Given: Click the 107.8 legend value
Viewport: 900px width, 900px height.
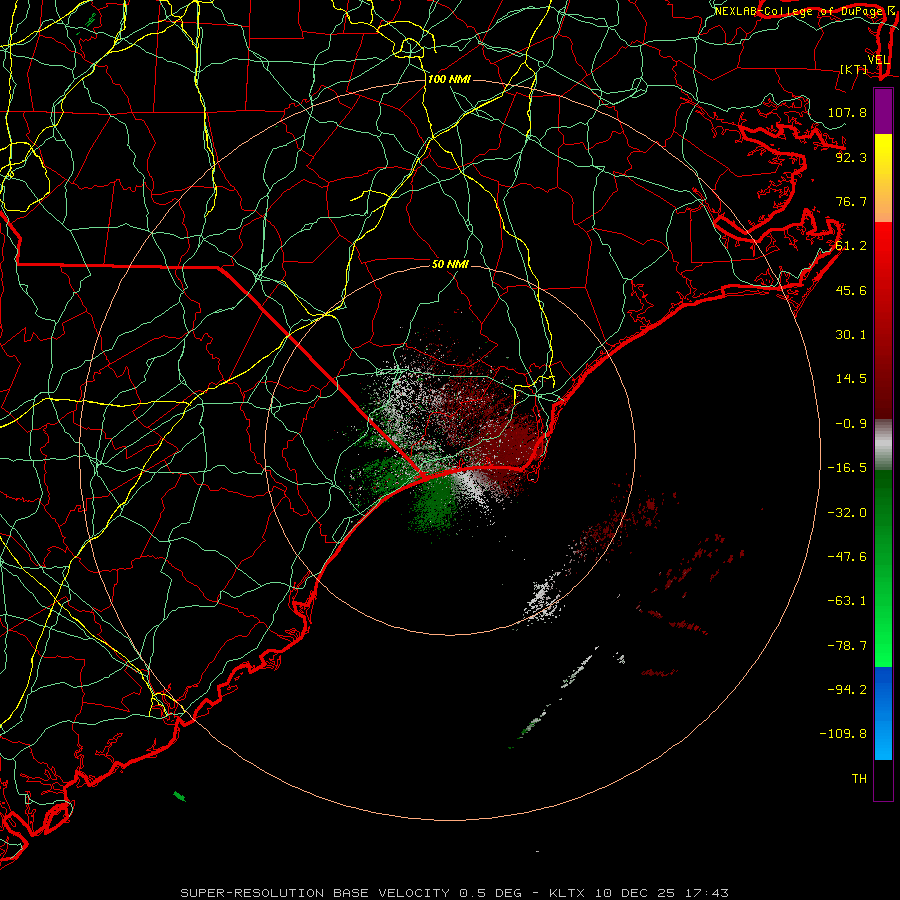Looking at the screenshot, I should tap(847, 112).
